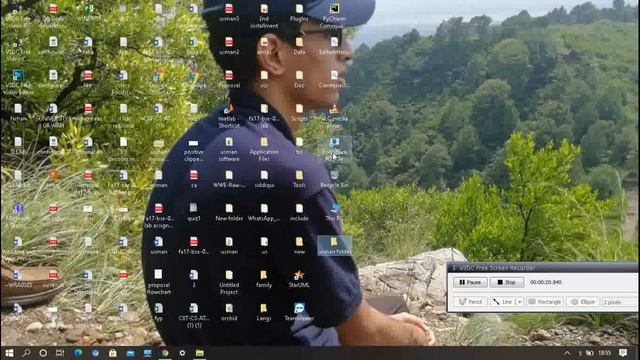Screen dimensions: 640x360
Task: Select the Pencil drawing tool
Action: 471,302
